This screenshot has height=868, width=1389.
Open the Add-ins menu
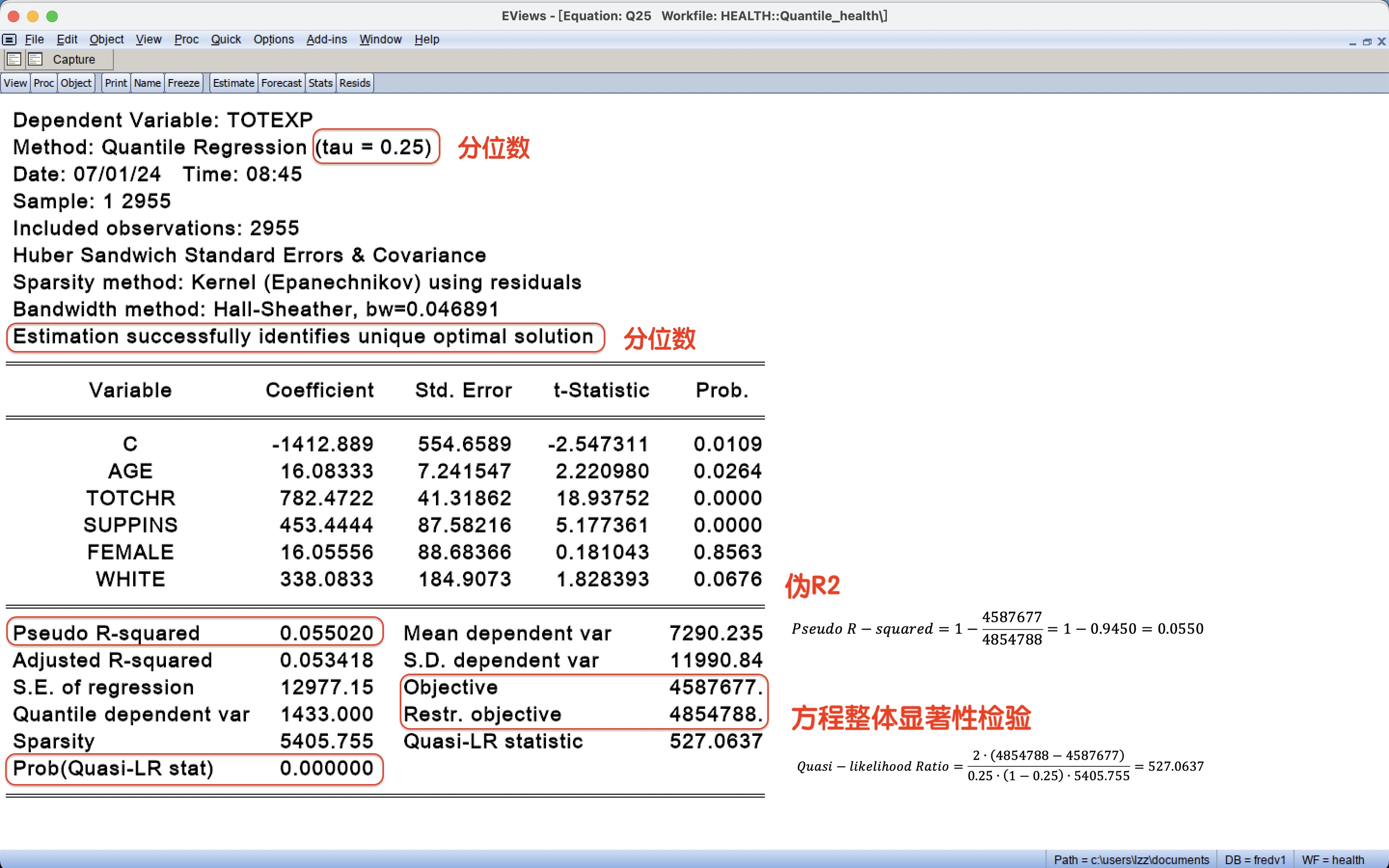coord(326,40)
